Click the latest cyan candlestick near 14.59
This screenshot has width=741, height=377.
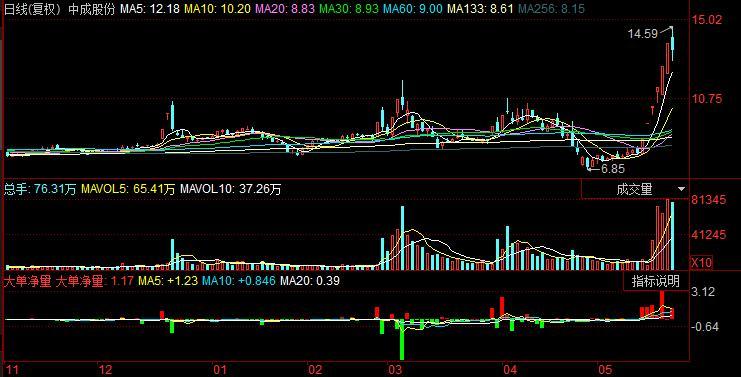point(672,43)
